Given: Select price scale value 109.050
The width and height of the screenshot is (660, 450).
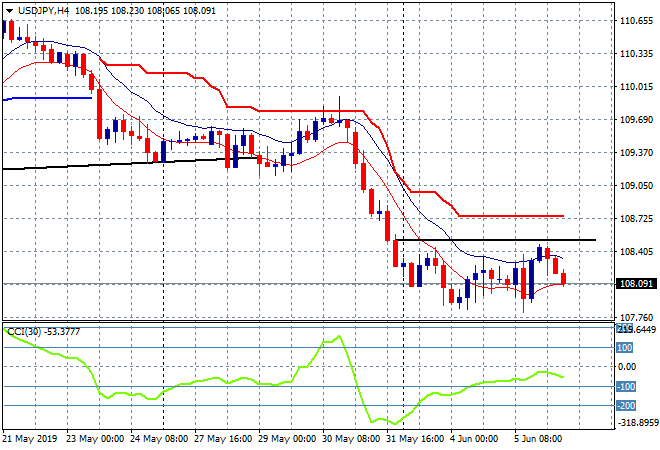Looking at the screenshot, I should 636,185.
